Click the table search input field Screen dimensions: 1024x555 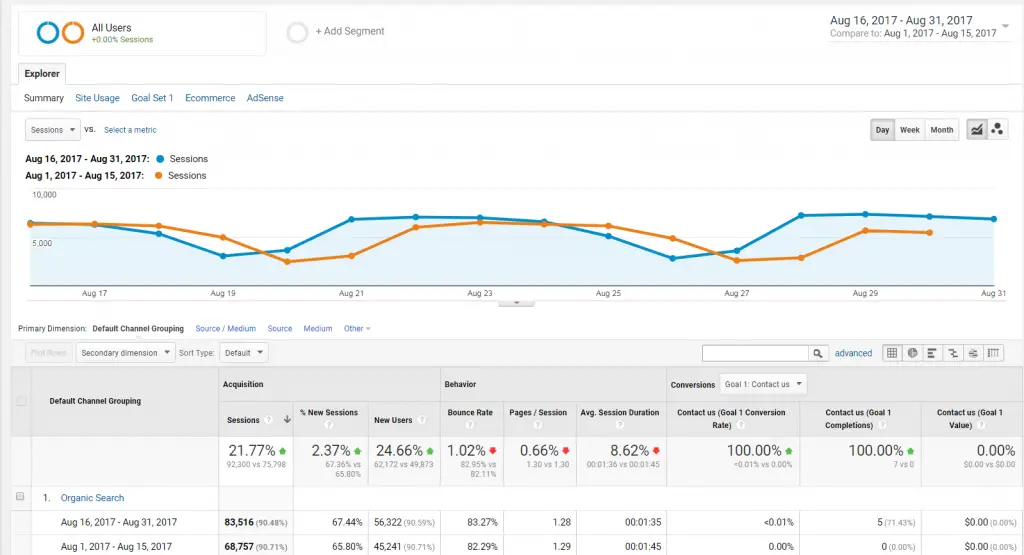[756, 353]
